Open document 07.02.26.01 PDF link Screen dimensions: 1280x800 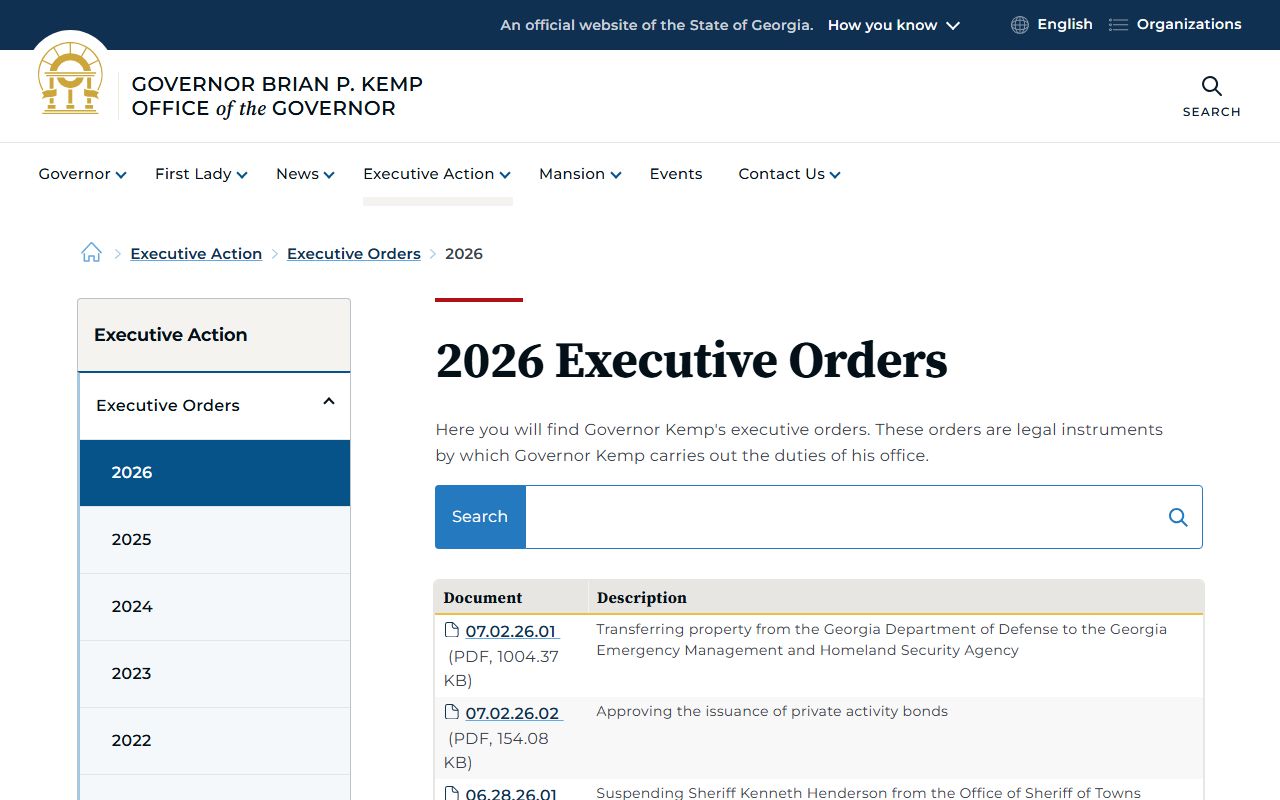point(512,631)
